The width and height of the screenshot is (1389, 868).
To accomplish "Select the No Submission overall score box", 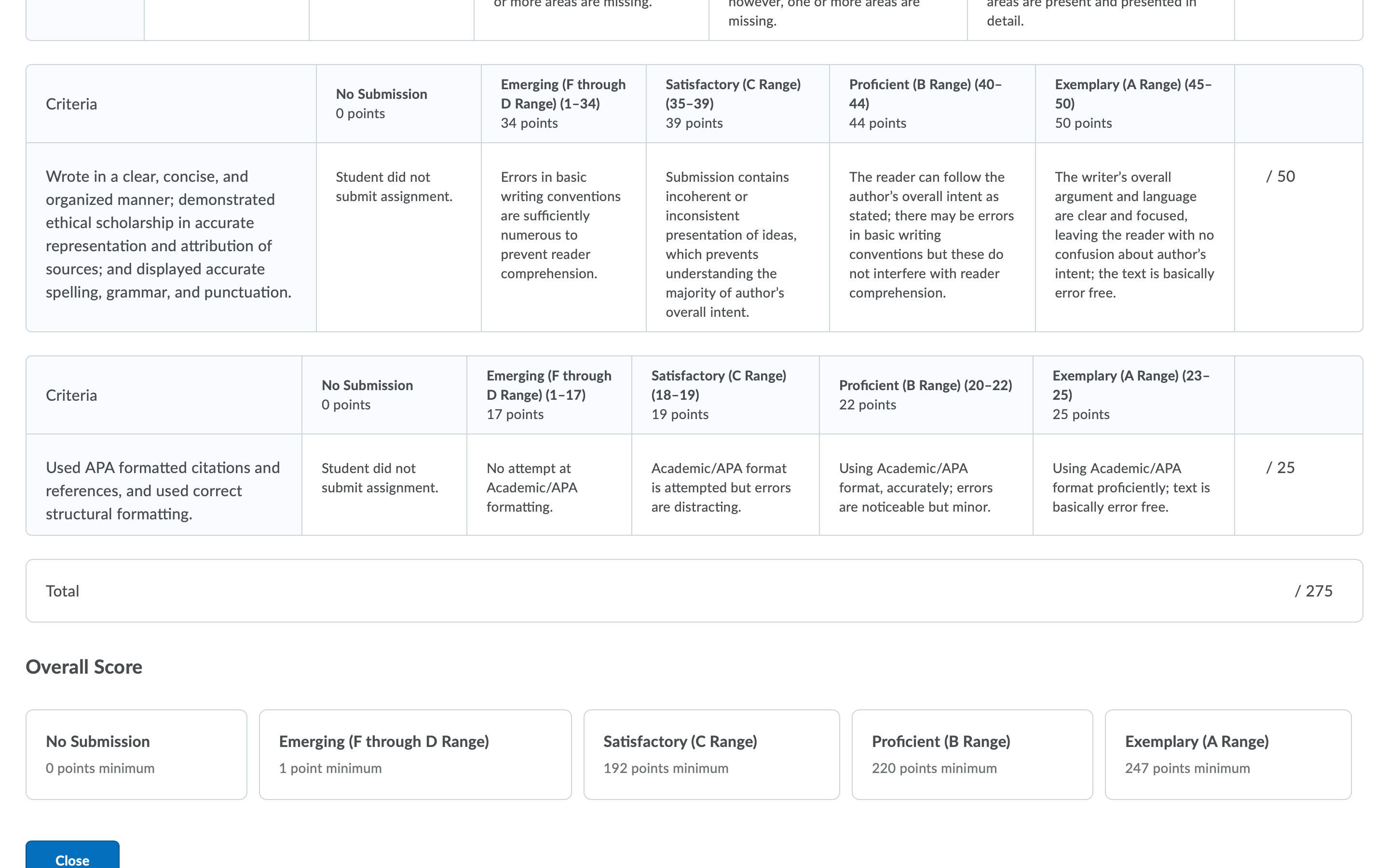I will (x=136, y=754).
